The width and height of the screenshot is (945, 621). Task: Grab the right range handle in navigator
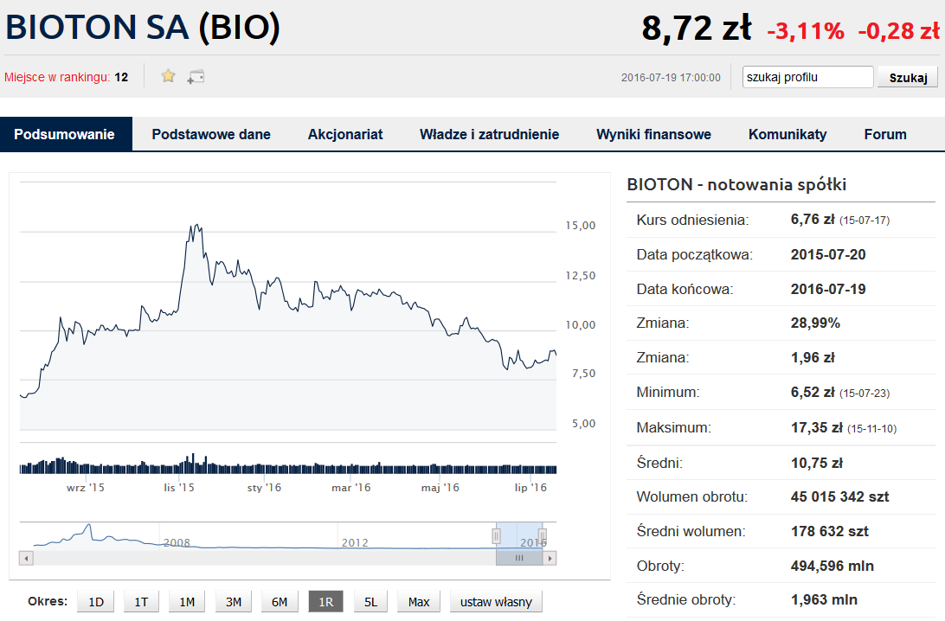pyautogui.click(x=542, y=535)
